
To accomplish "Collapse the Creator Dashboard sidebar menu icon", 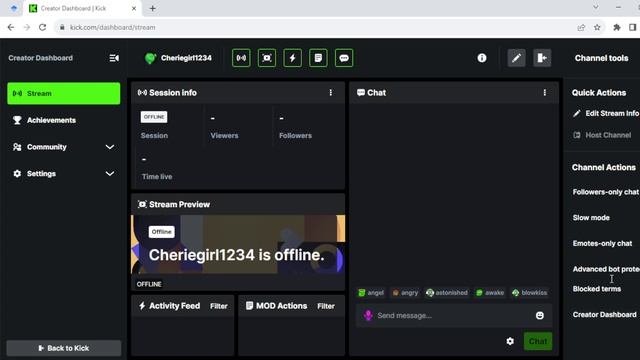I will point(114,58).
